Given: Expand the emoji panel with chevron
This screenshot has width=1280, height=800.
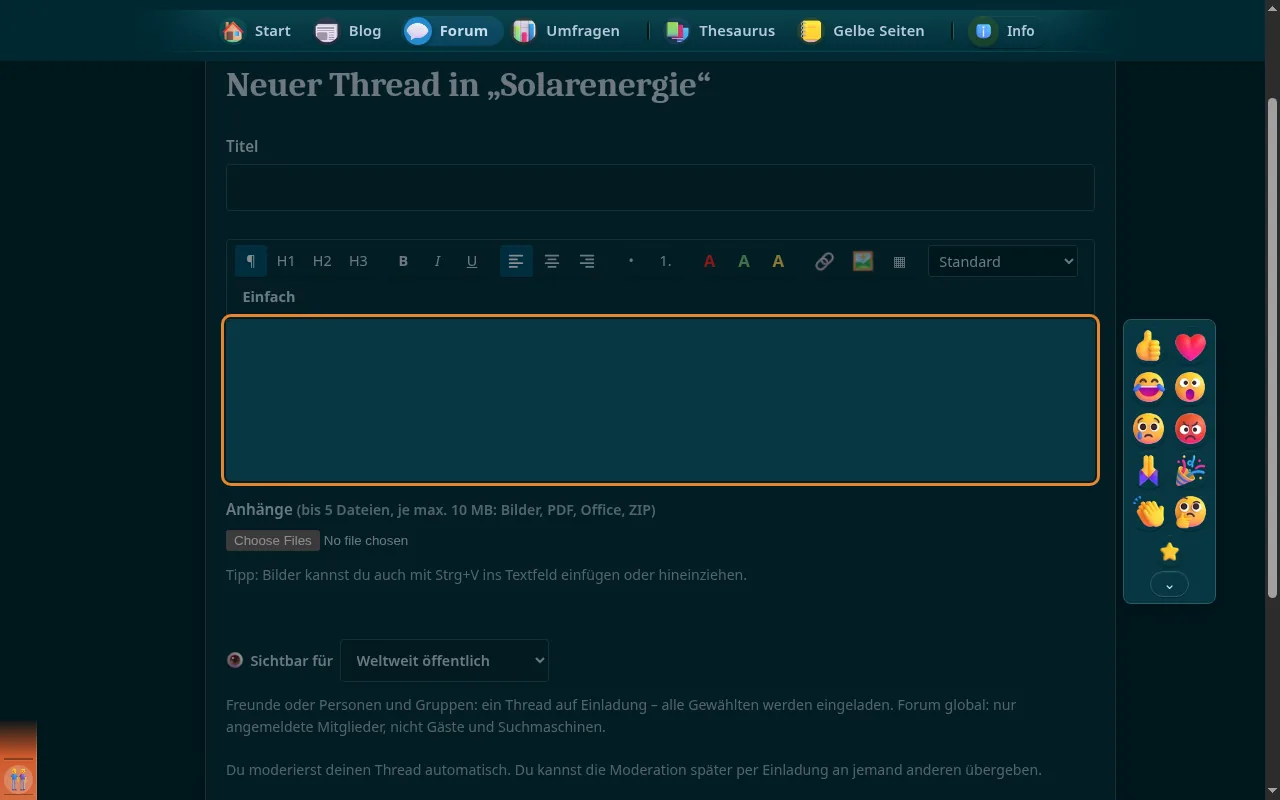Looking at the screenshot, I should [1169, 585].
